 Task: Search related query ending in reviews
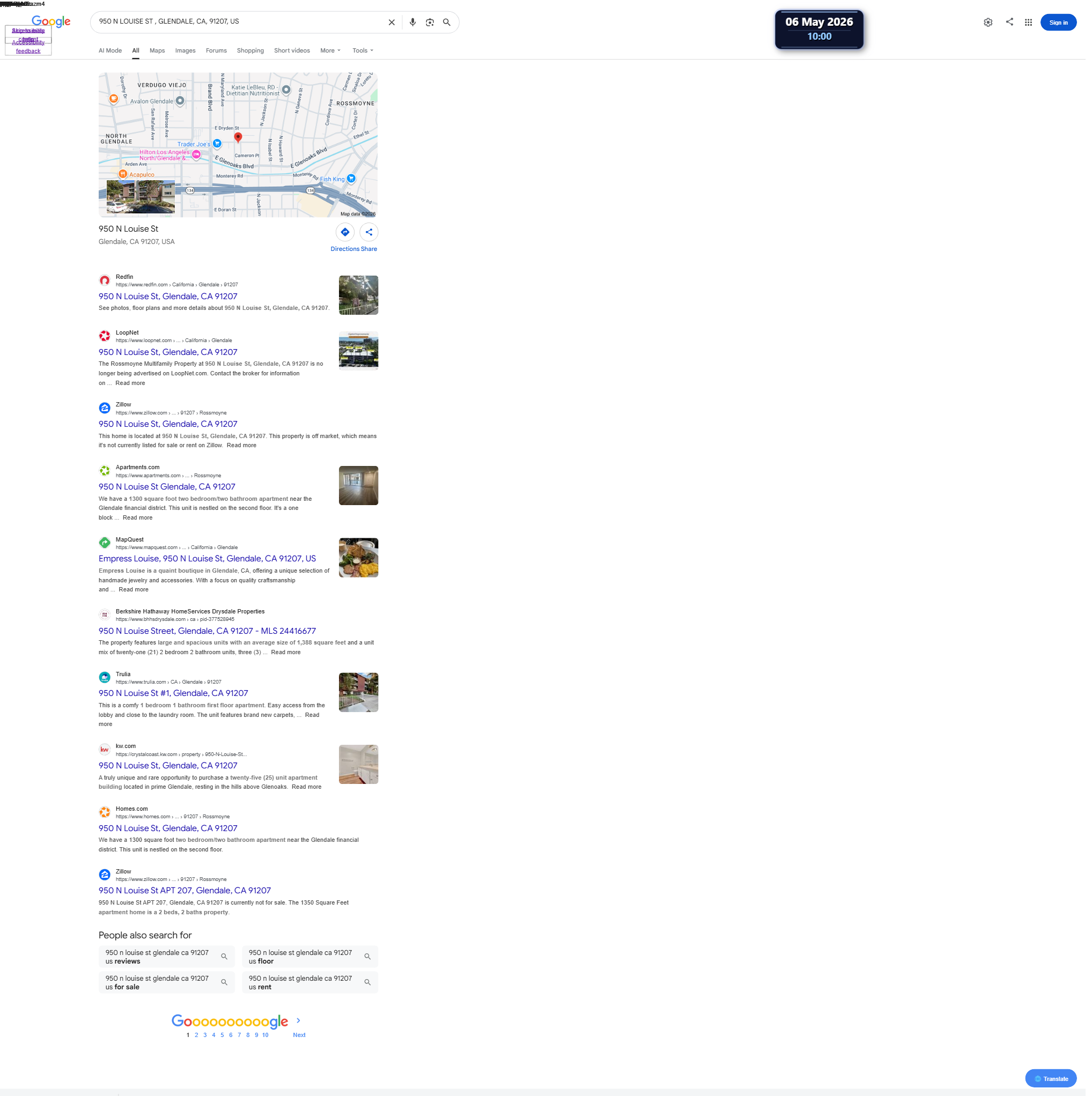(167, 957)
